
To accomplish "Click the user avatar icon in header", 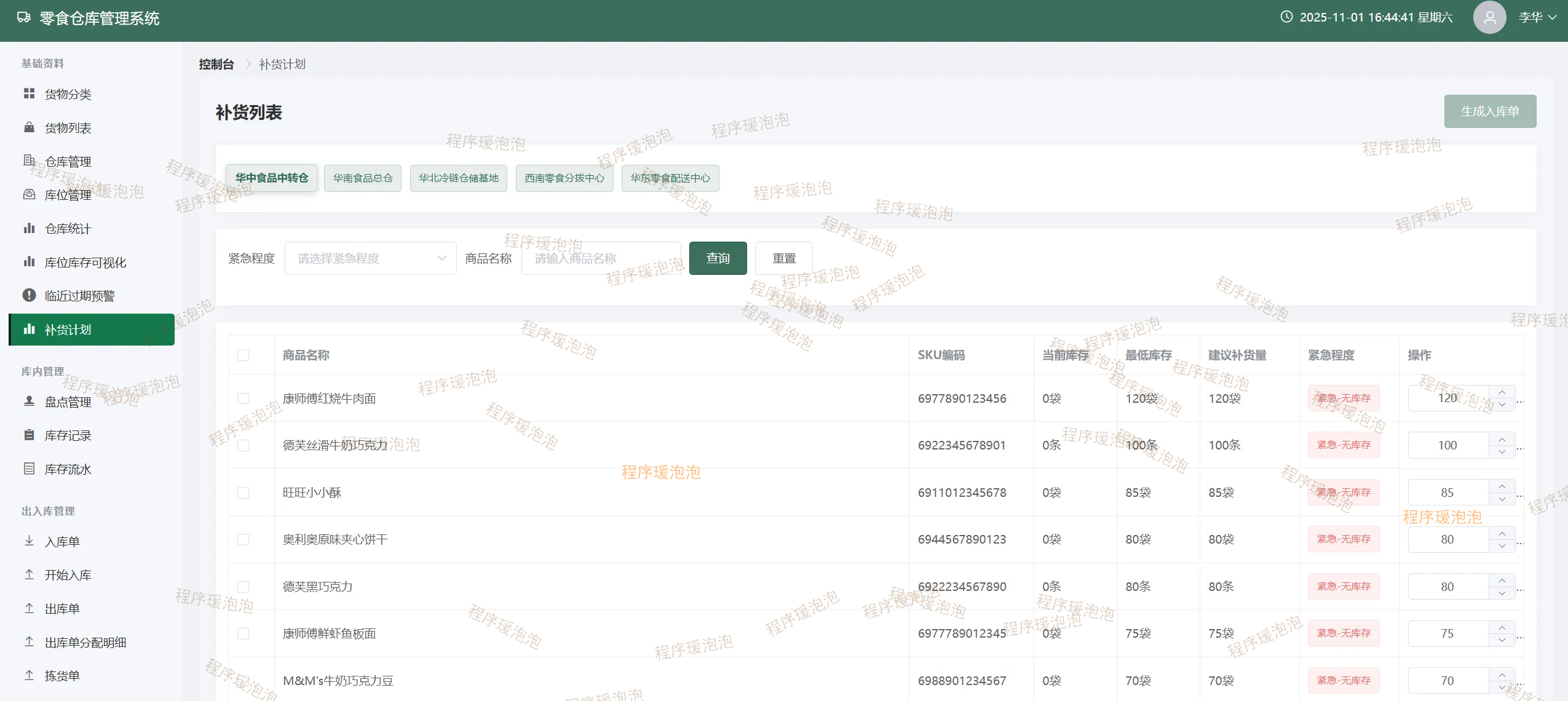I will [1489, 17].
